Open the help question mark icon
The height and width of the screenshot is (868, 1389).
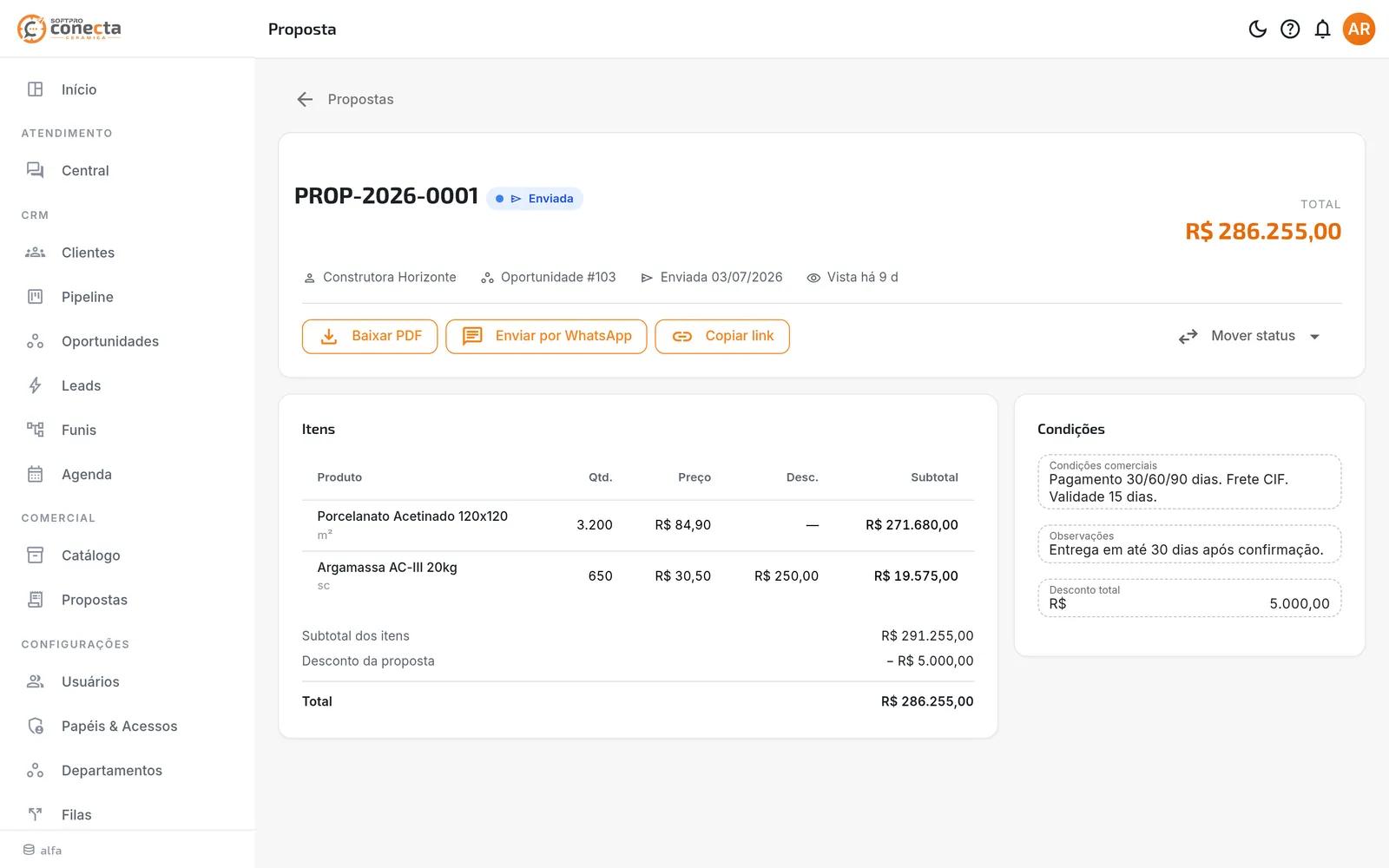click(x=1290, y=30)
